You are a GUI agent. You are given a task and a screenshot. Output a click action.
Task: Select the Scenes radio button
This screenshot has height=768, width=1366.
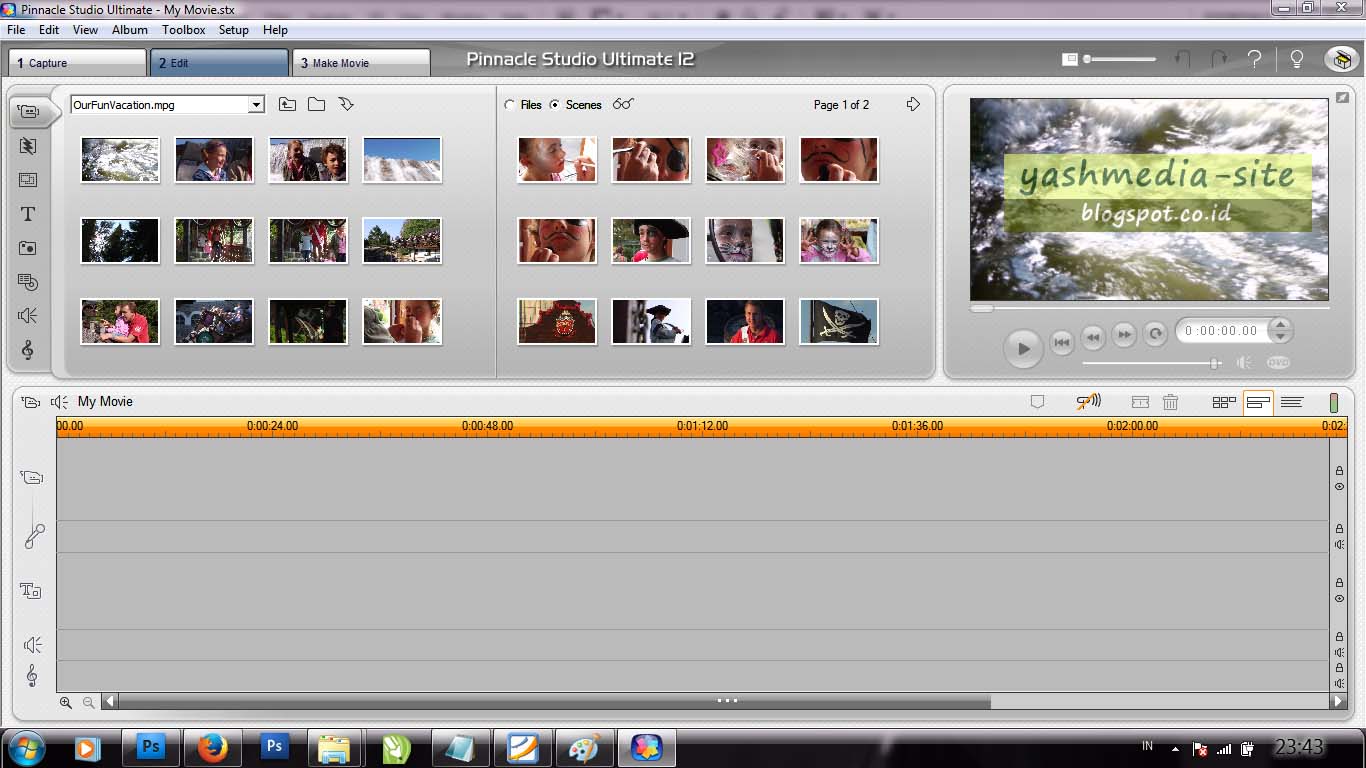point(554,105)
